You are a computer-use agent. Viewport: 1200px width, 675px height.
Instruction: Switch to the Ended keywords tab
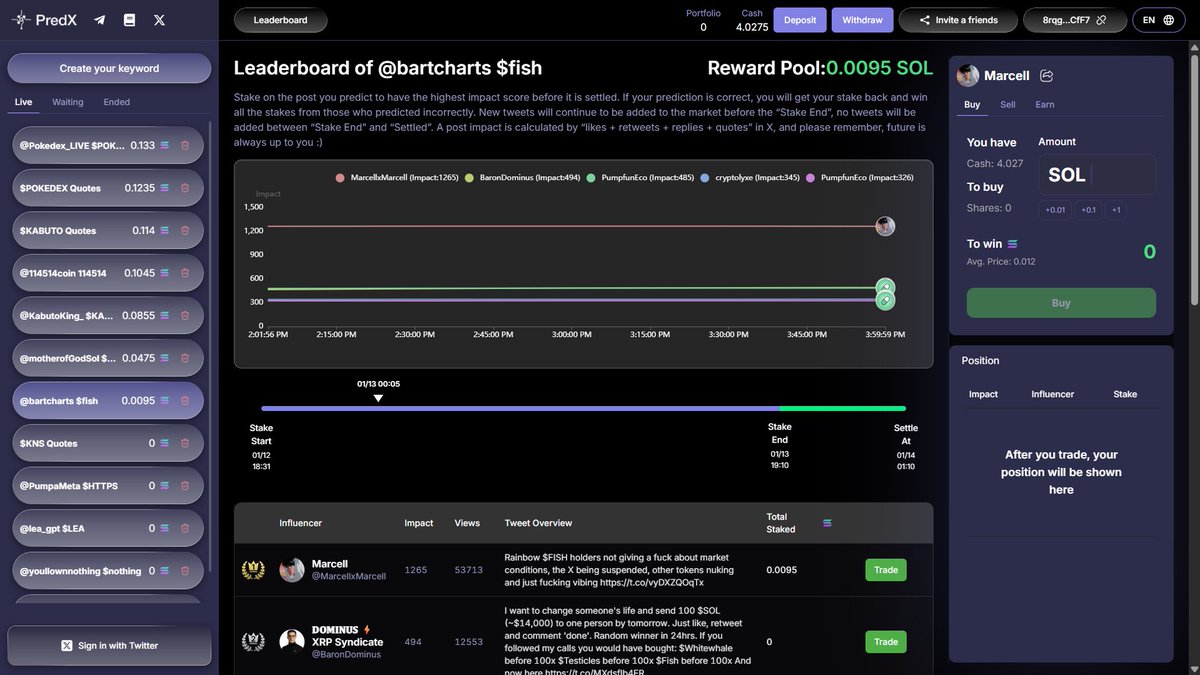117,102
